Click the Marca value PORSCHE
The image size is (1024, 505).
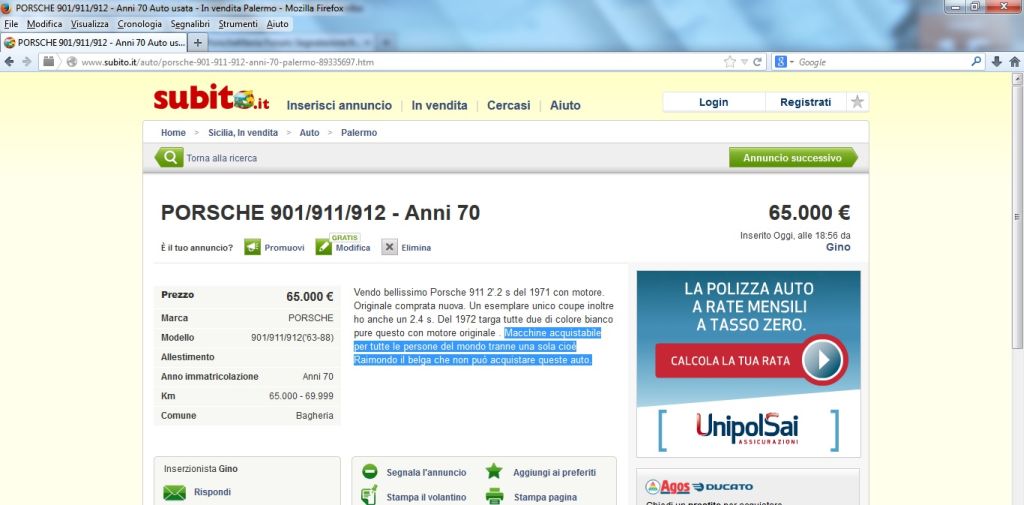click(310, 318)
